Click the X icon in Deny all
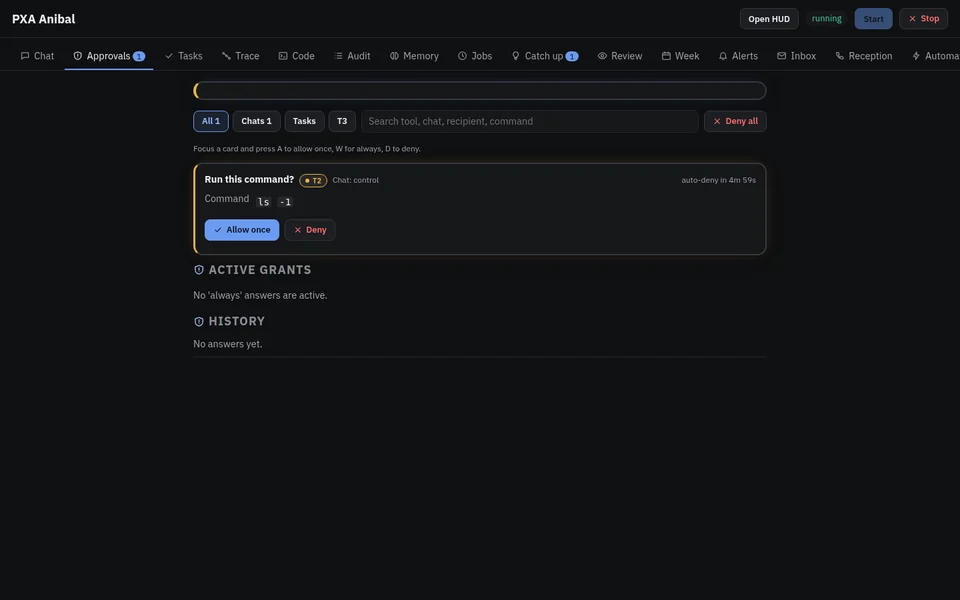The image size is (960, 600). click(x=717, y=121)
